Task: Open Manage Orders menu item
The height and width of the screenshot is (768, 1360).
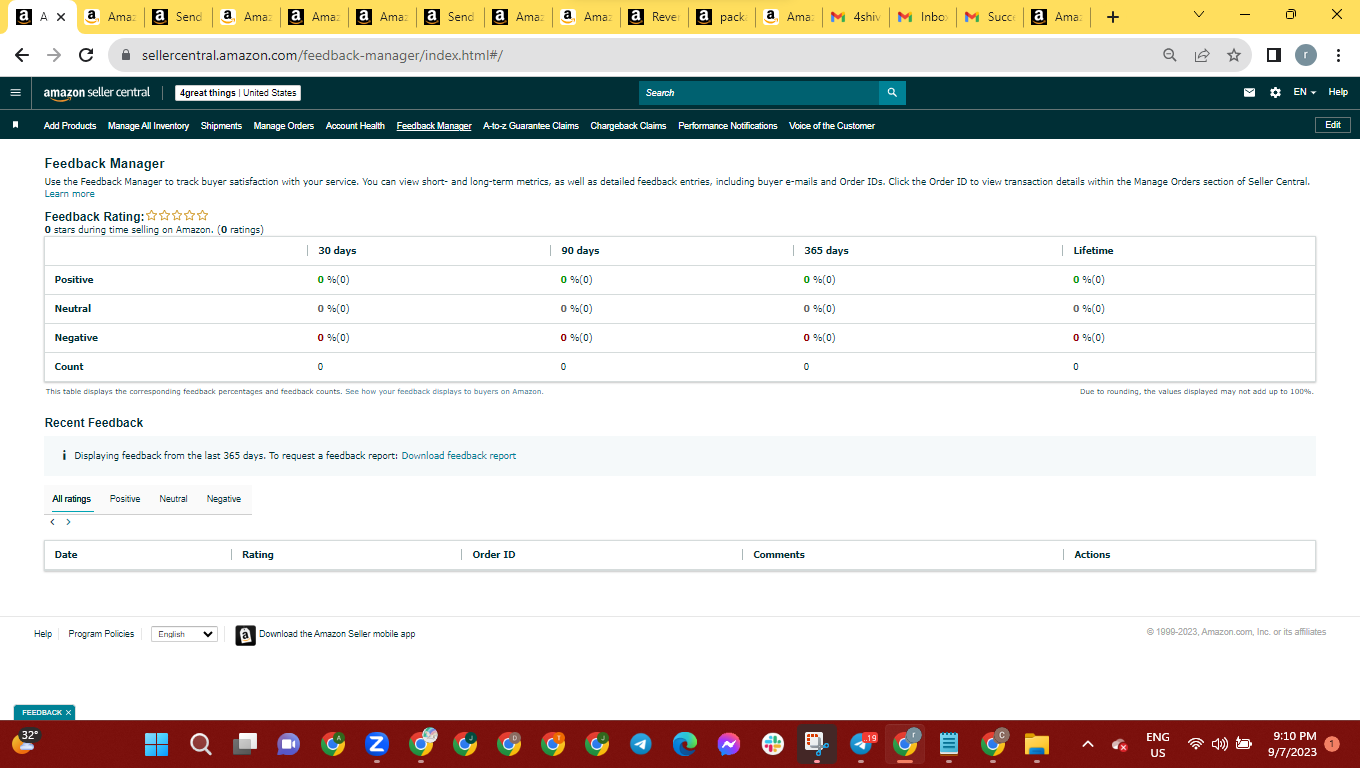Action: click(x=284, y=126)
